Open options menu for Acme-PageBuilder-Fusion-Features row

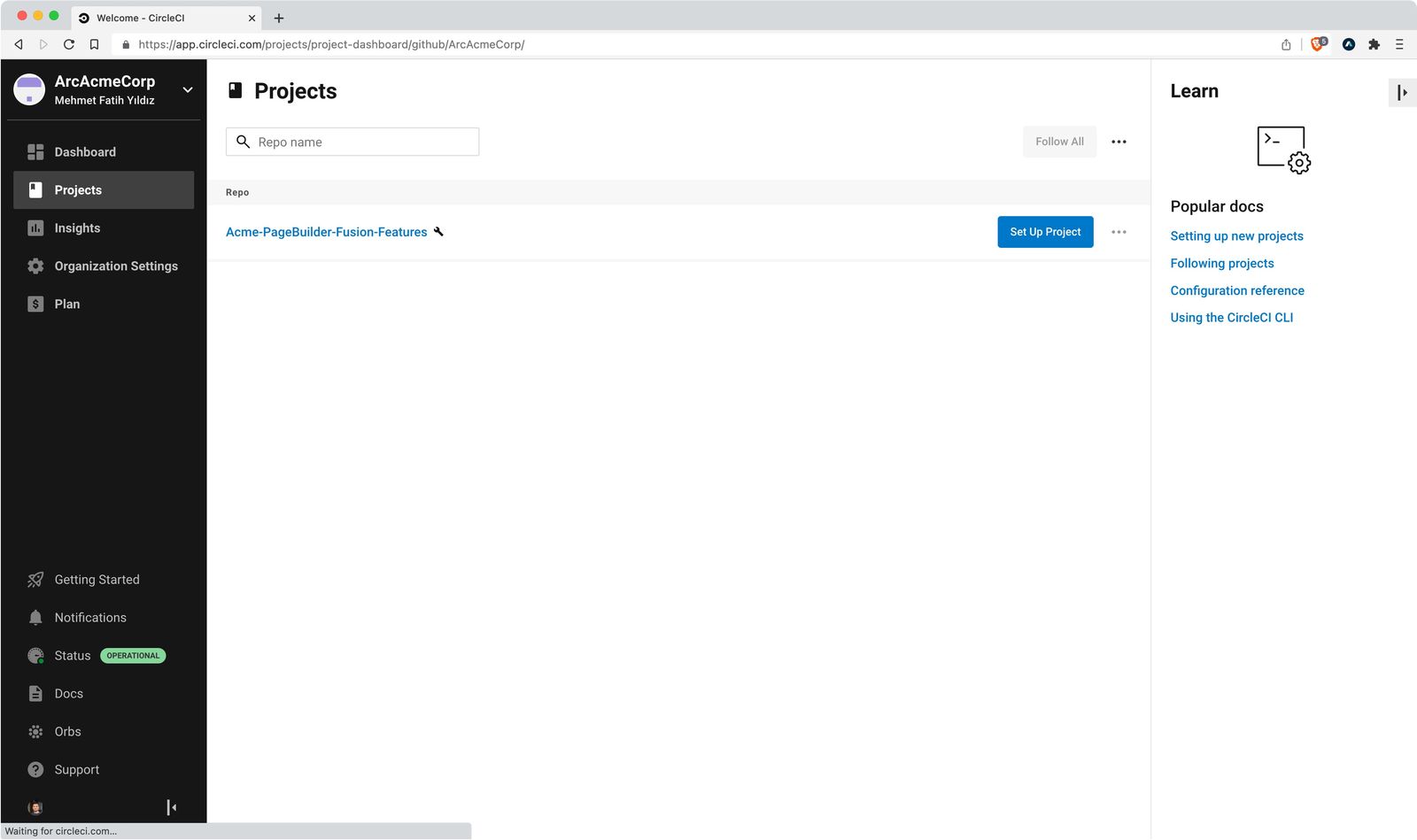(1119, 232)
